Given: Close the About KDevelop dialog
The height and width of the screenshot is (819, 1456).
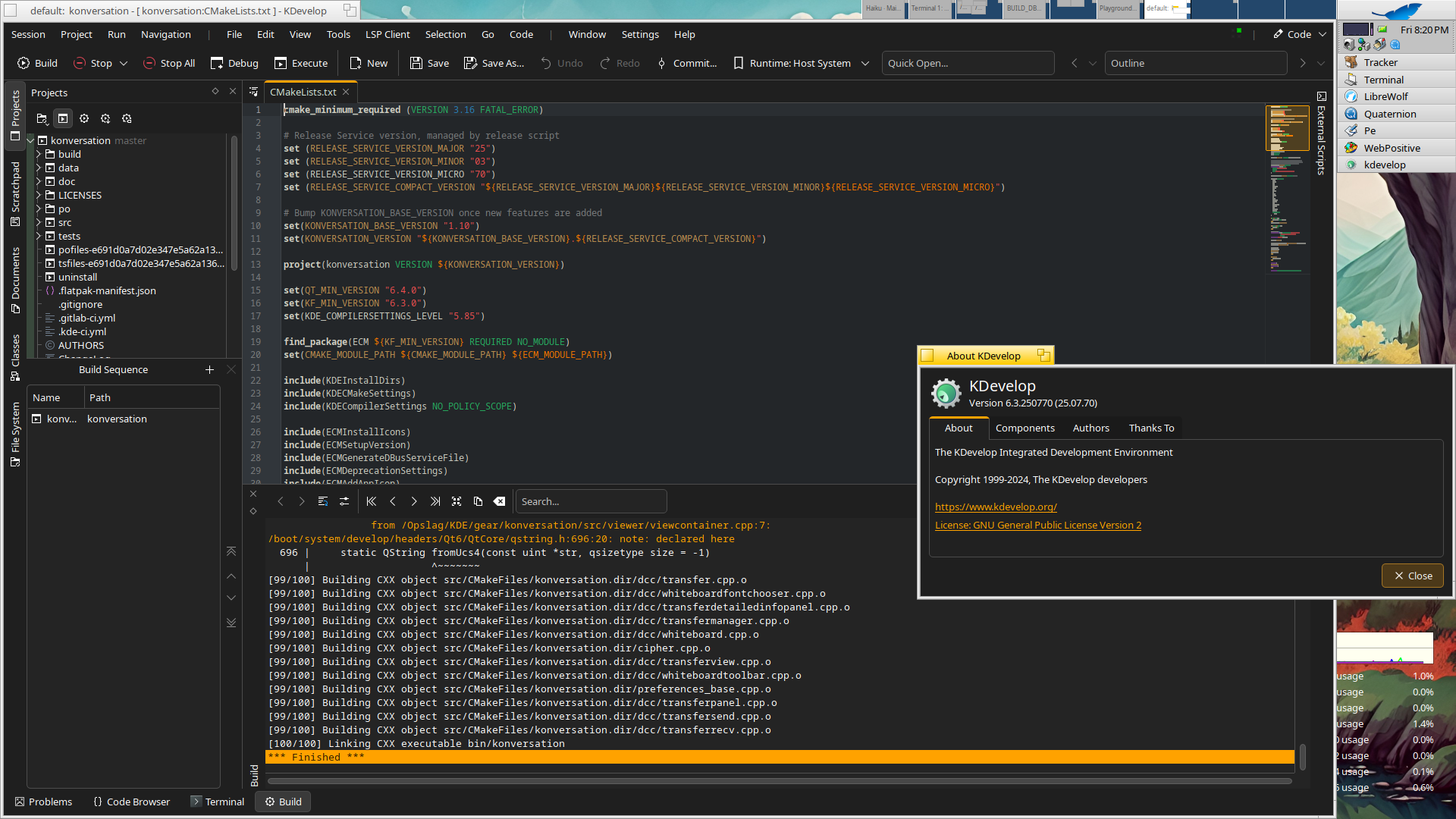Looking at the screenshot, I should coord(1412,576).
